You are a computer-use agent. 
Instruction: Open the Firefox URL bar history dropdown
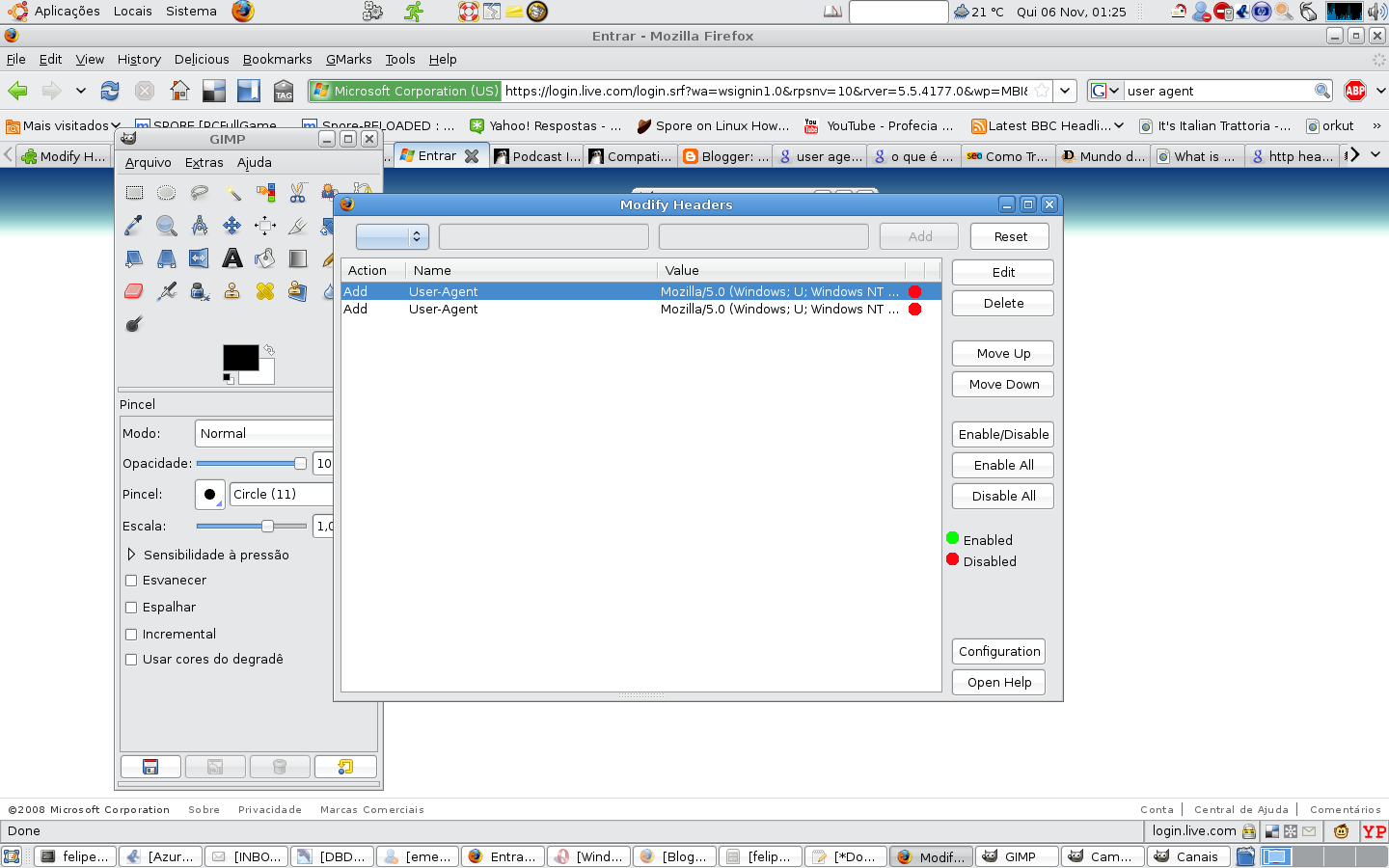[1065, 91]
